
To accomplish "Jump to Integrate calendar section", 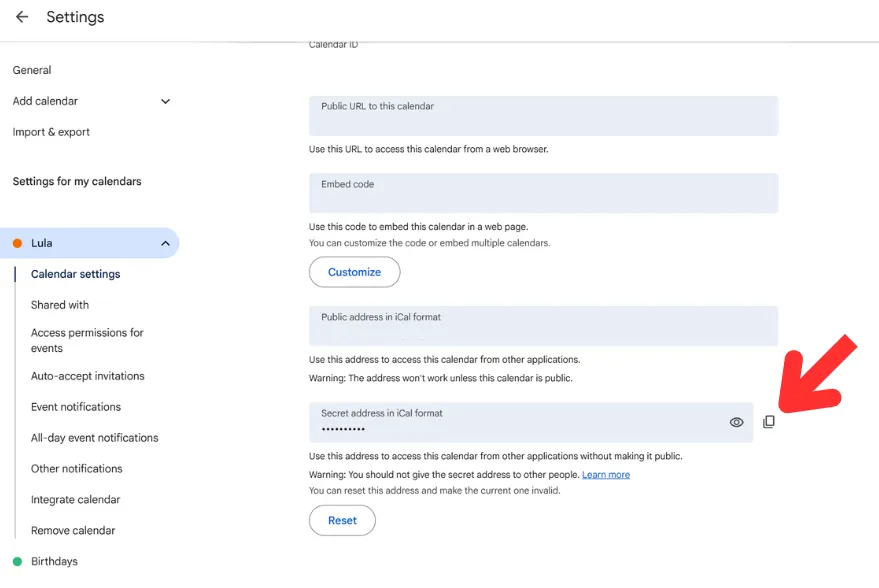I will 76,499.
